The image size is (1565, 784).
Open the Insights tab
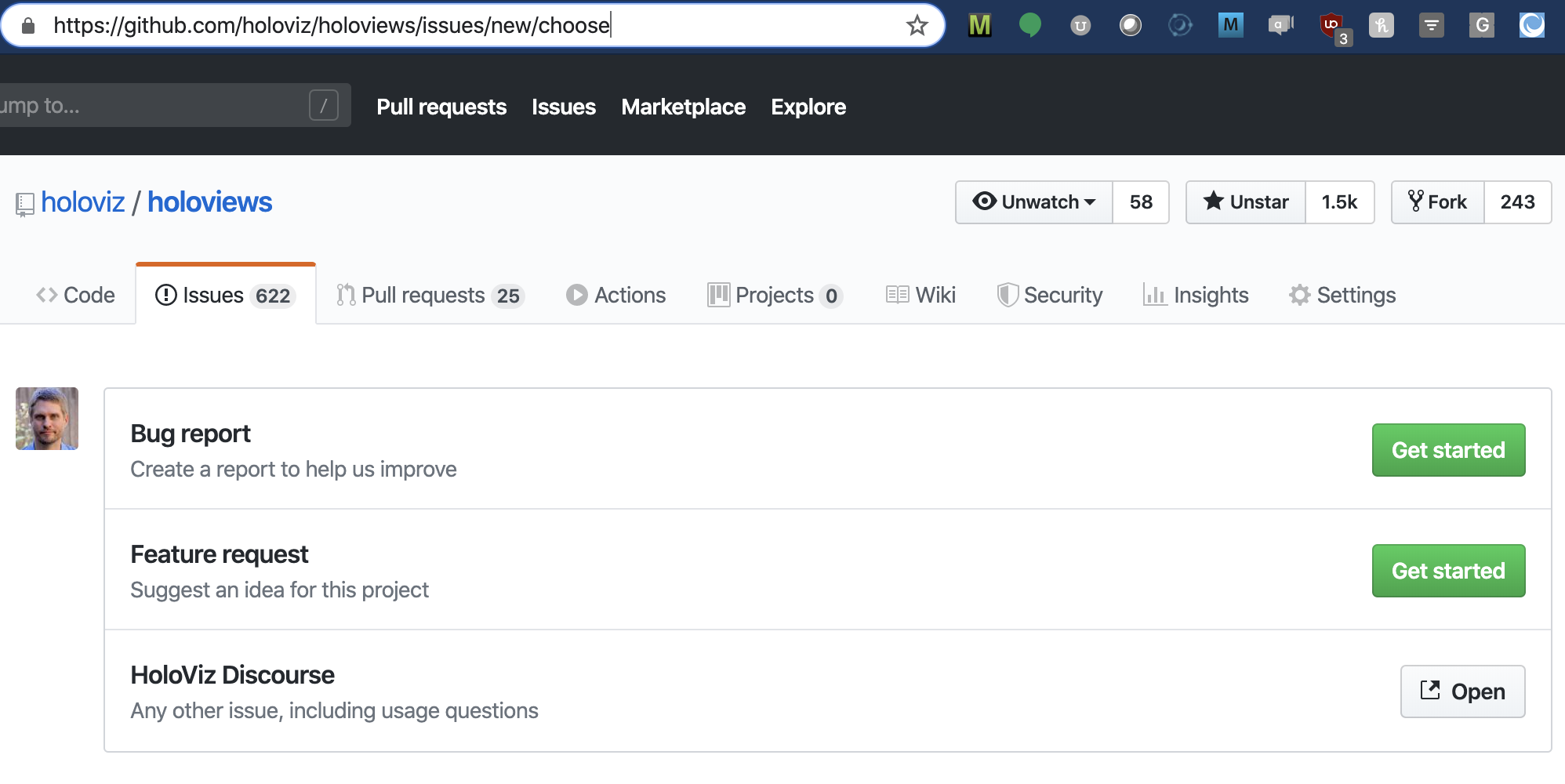click(1196, 296)
